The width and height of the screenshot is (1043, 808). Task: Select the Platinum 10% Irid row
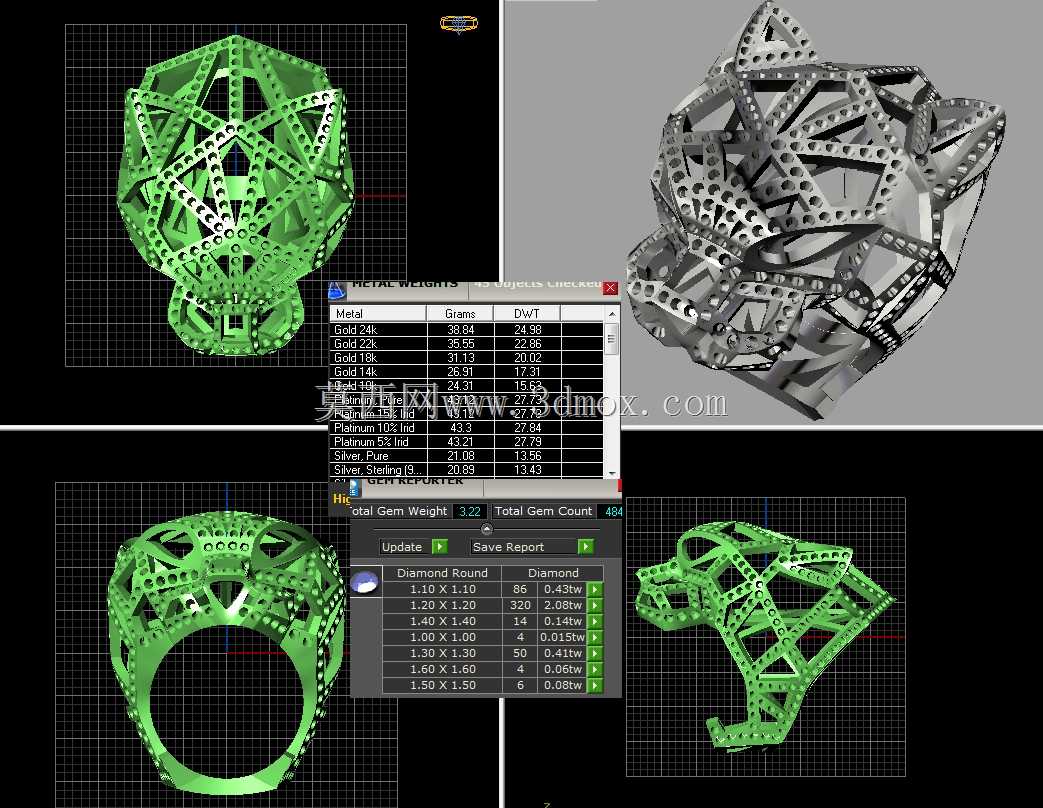466,428
